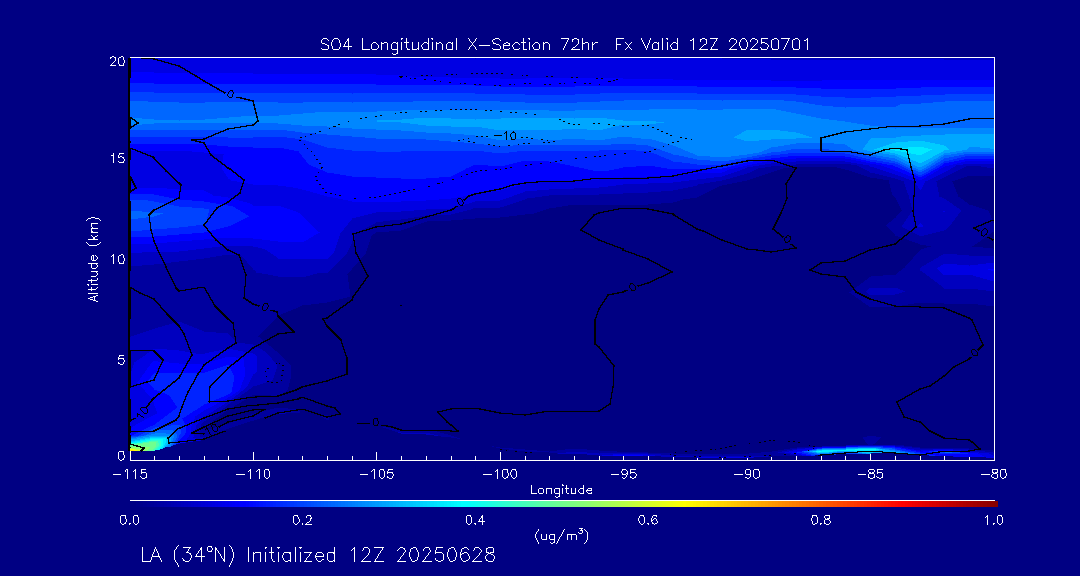Click longitude tick label "-115"
Image resolution: width=1080 pixels, height=576 pixels.
click(x=129, y=475)
